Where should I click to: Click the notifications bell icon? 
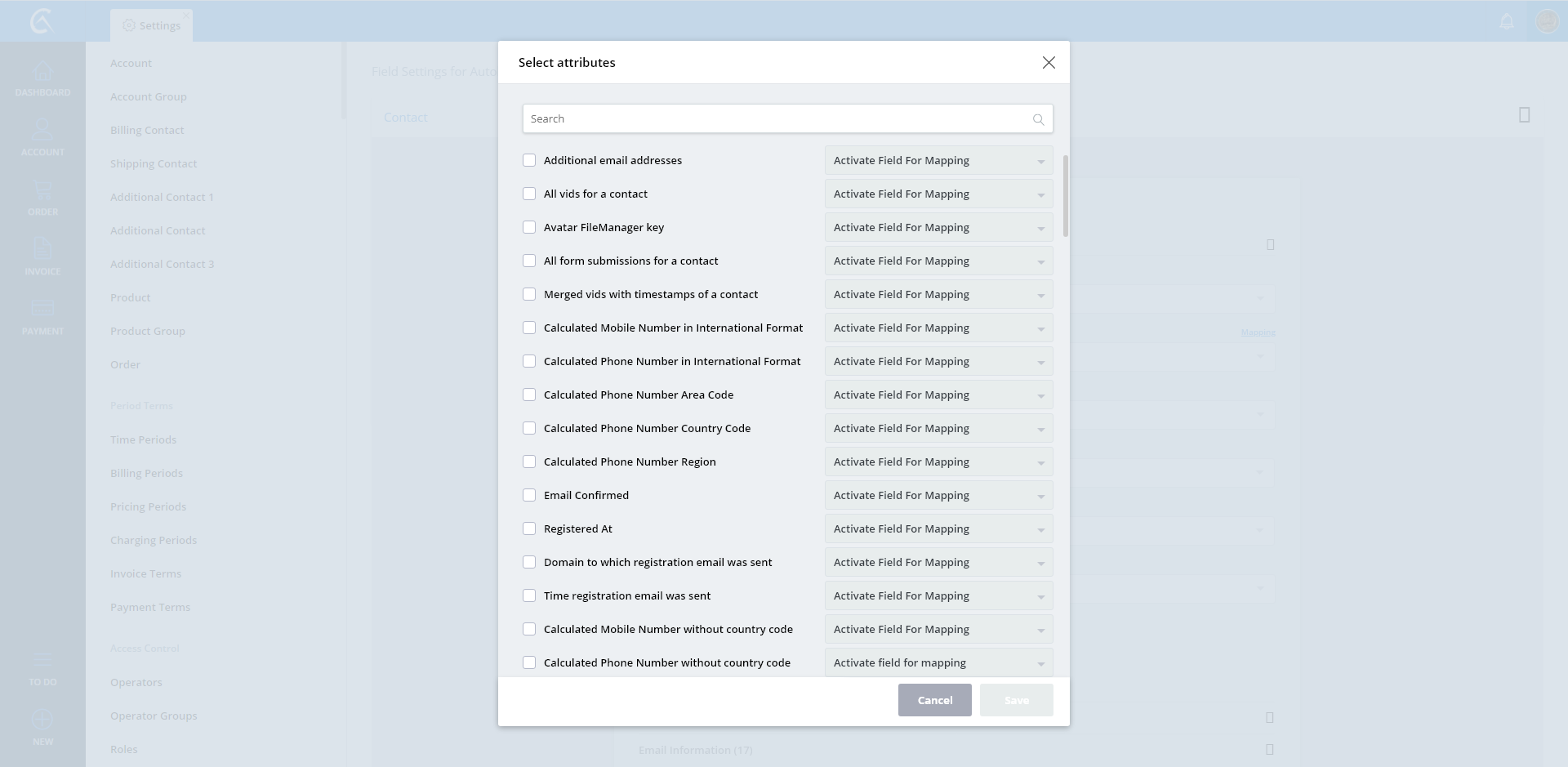(1507, 22)
